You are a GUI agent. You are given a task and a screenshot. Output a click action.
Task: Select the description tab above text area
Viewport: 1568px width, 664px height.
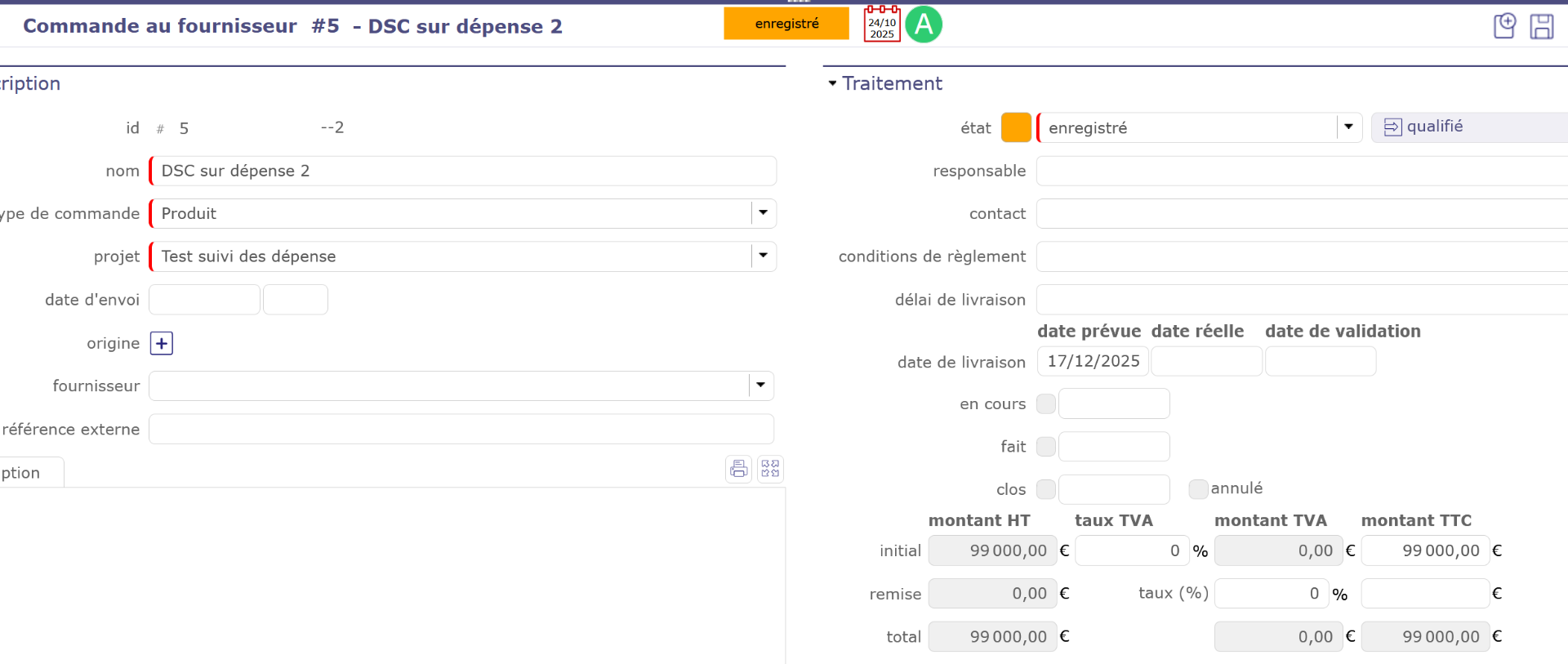pos(24,473)
